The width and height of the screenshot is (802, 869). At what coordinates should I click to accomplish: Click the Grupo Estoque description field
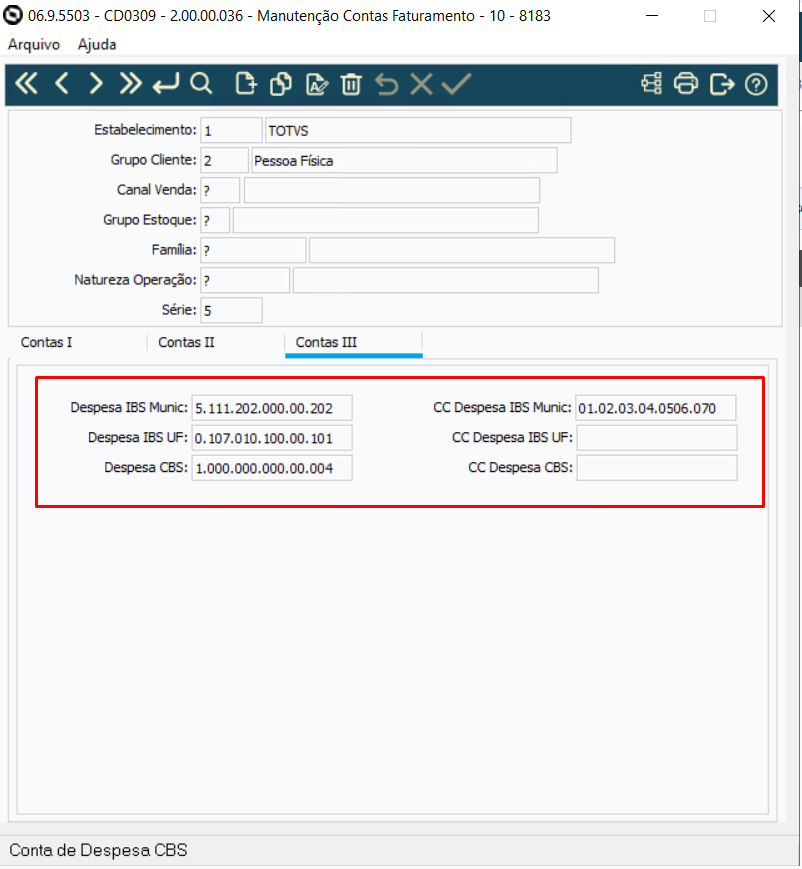pyautogui.click(x=386, y=220)
